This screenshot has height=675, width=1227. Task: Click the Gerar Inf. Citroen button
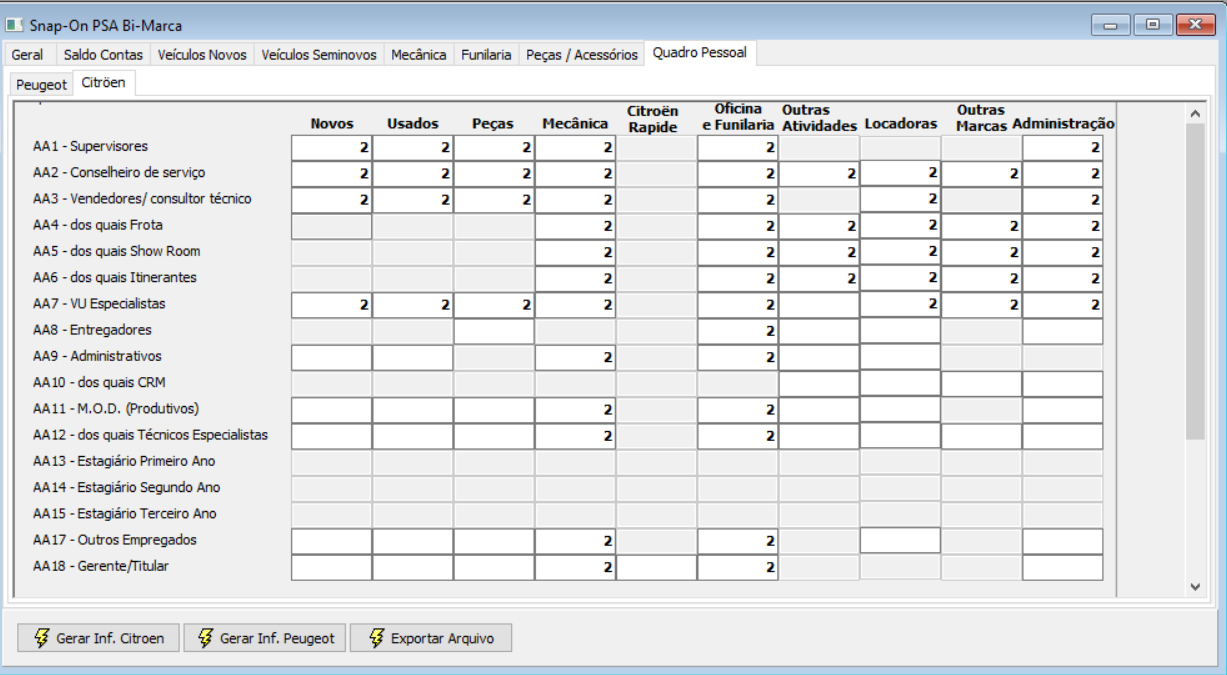98,638
